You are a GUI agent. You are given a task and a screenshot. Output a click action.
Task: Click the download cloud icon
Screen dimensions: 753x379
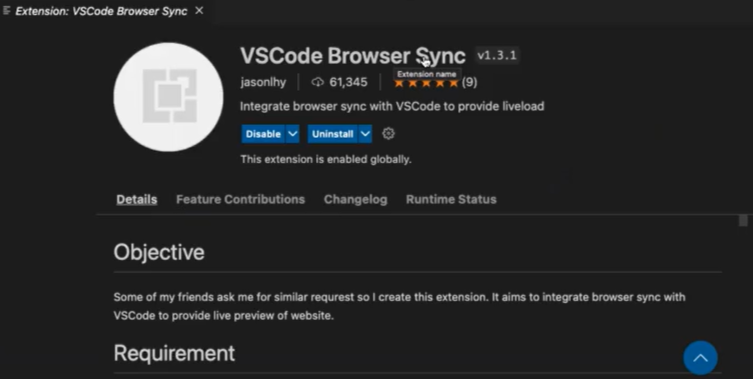pyautogui.click(x=317, y=82)
